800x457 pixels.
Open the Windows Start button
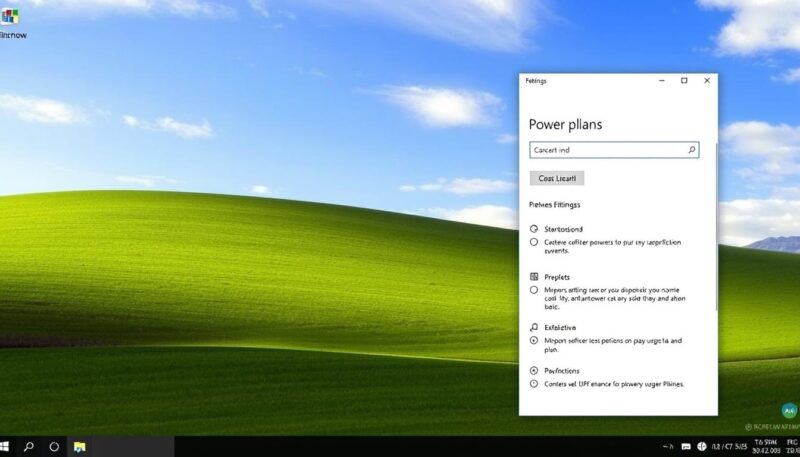click(4, 447)
